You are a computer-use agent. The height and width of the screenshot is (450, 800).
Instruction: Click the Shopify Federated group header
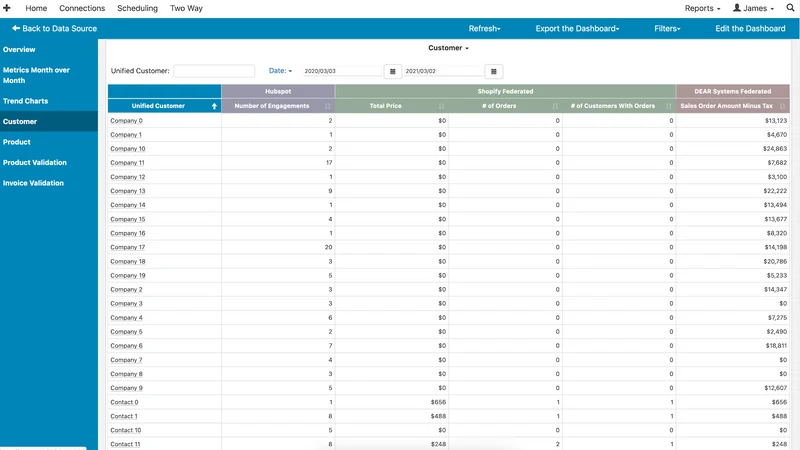click(505, 91)
